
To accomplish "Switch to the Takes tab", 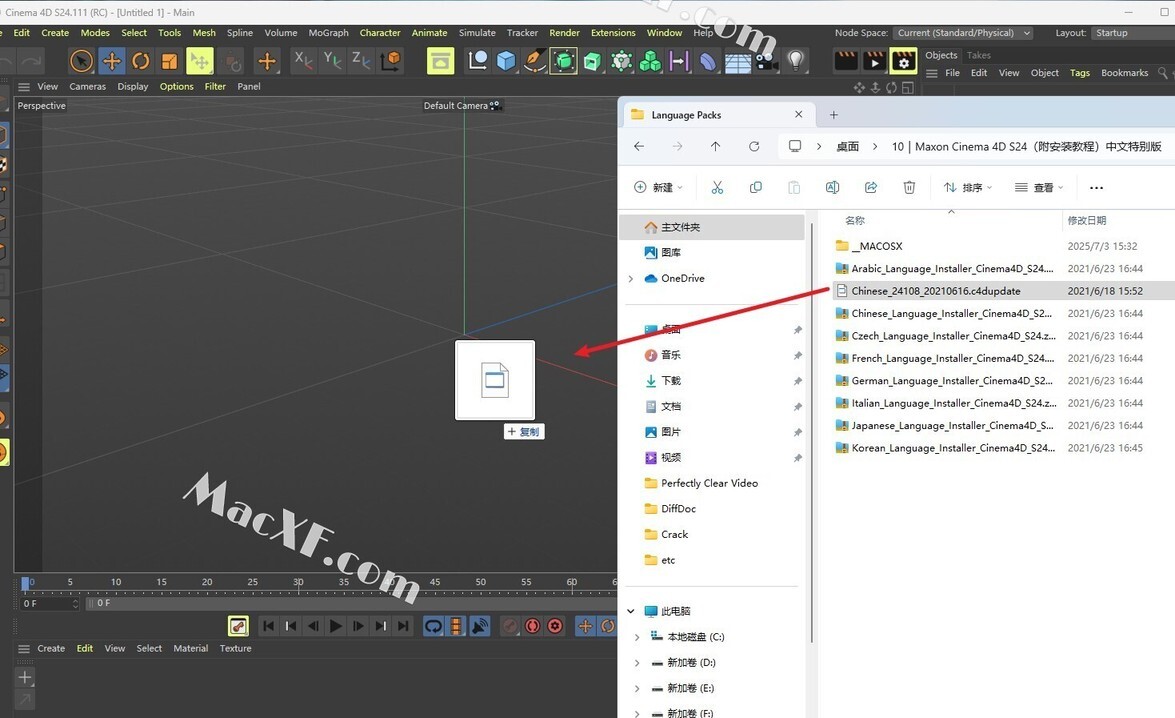I will pos(979,55).
